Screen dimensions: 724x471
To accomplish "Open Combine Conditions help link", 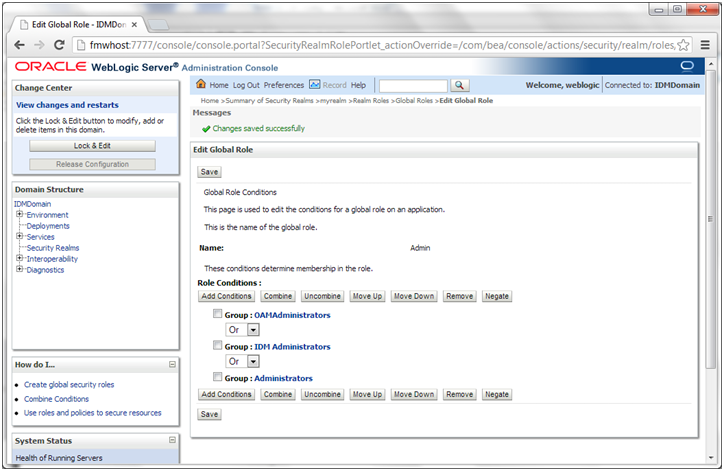I will click(56, 399).
